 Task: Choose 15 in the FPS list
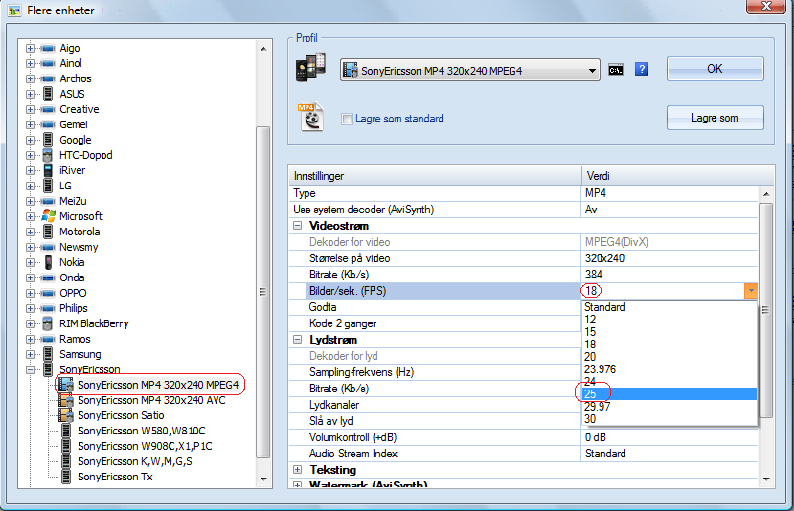point(669,332)
